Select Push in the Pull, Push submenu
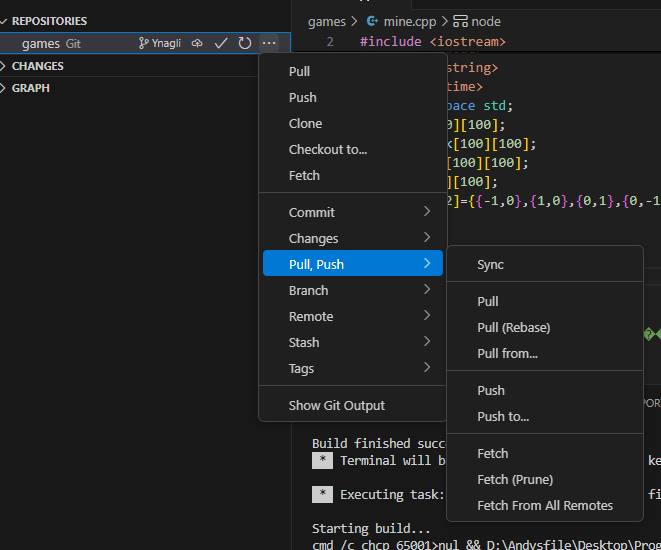The width and height of the screenshot is (661, 550). pos(545,391)
